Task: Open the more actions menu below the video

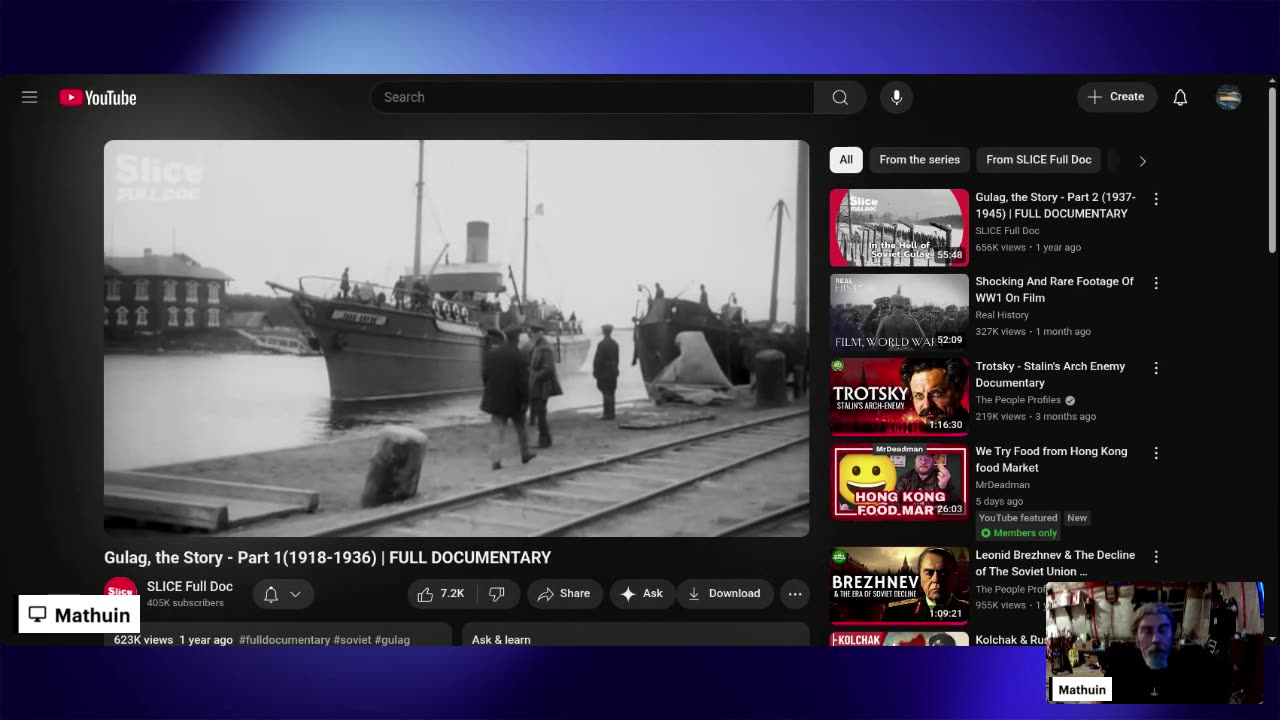Action: pos(795,593)
